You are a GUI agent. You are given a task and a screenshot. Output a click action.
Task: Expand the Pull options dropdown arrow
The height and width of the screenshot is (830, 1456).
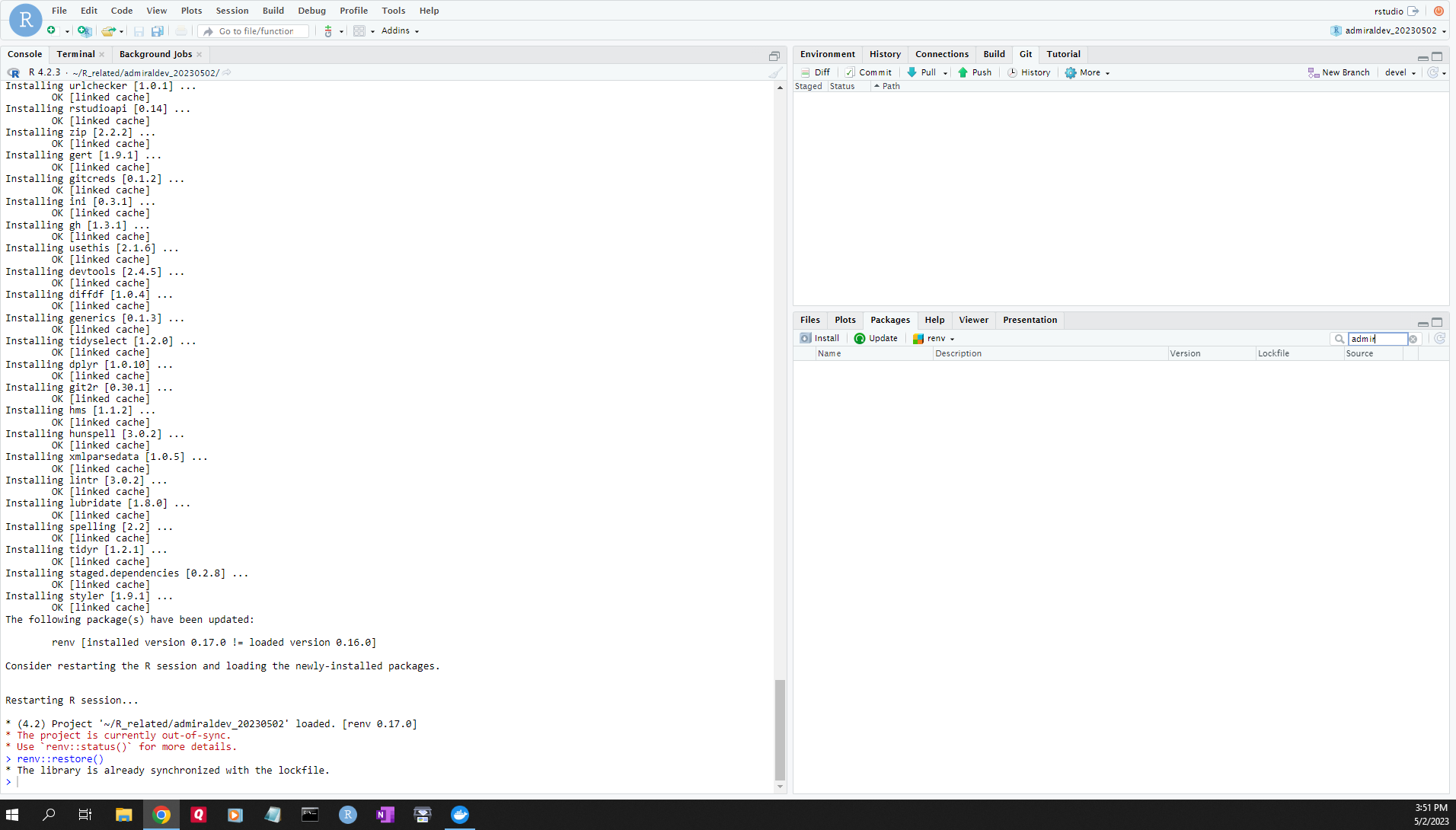tap(945, 73)
